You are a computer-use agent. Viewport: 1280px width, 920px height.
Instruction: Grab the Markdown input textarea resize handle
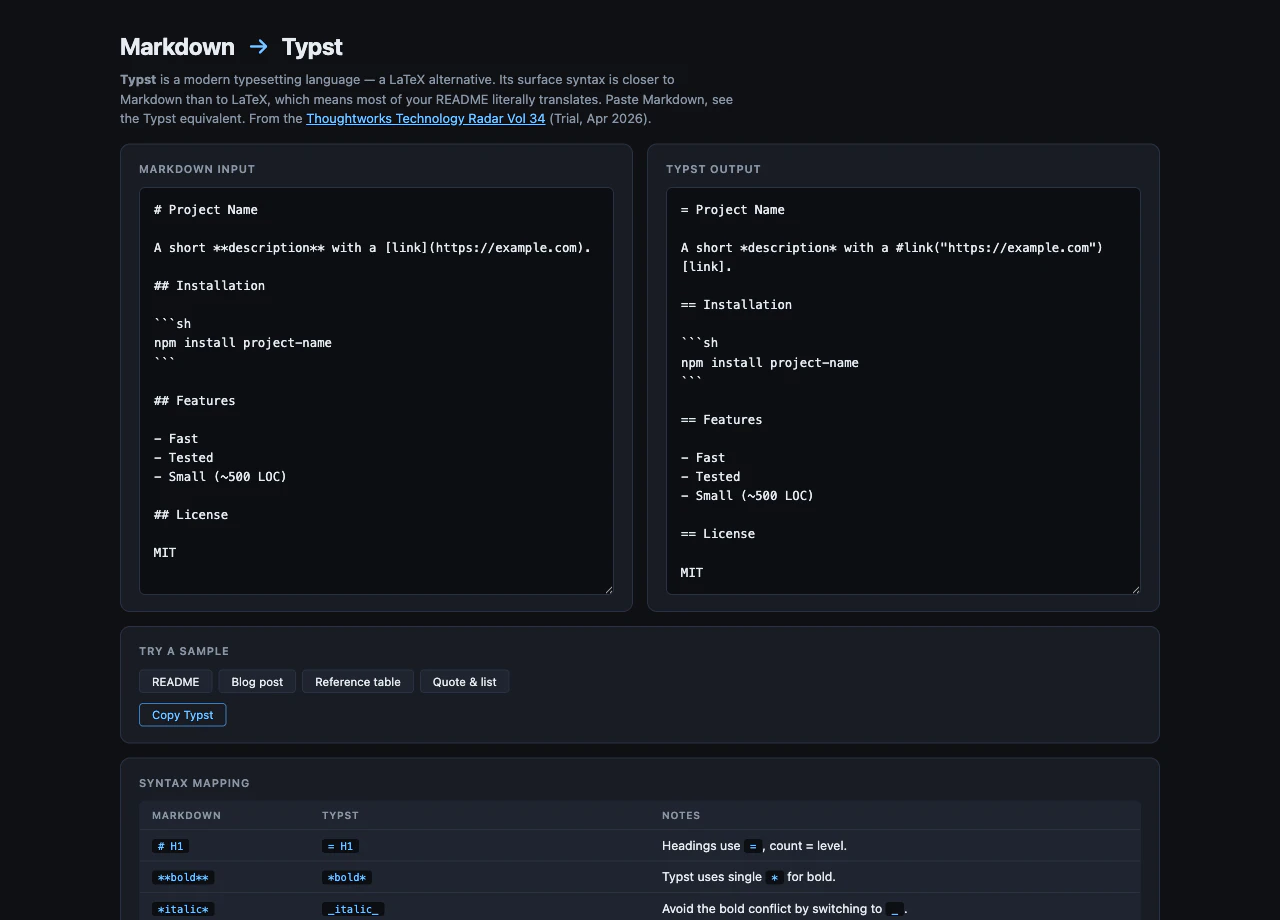coord(608,589)
